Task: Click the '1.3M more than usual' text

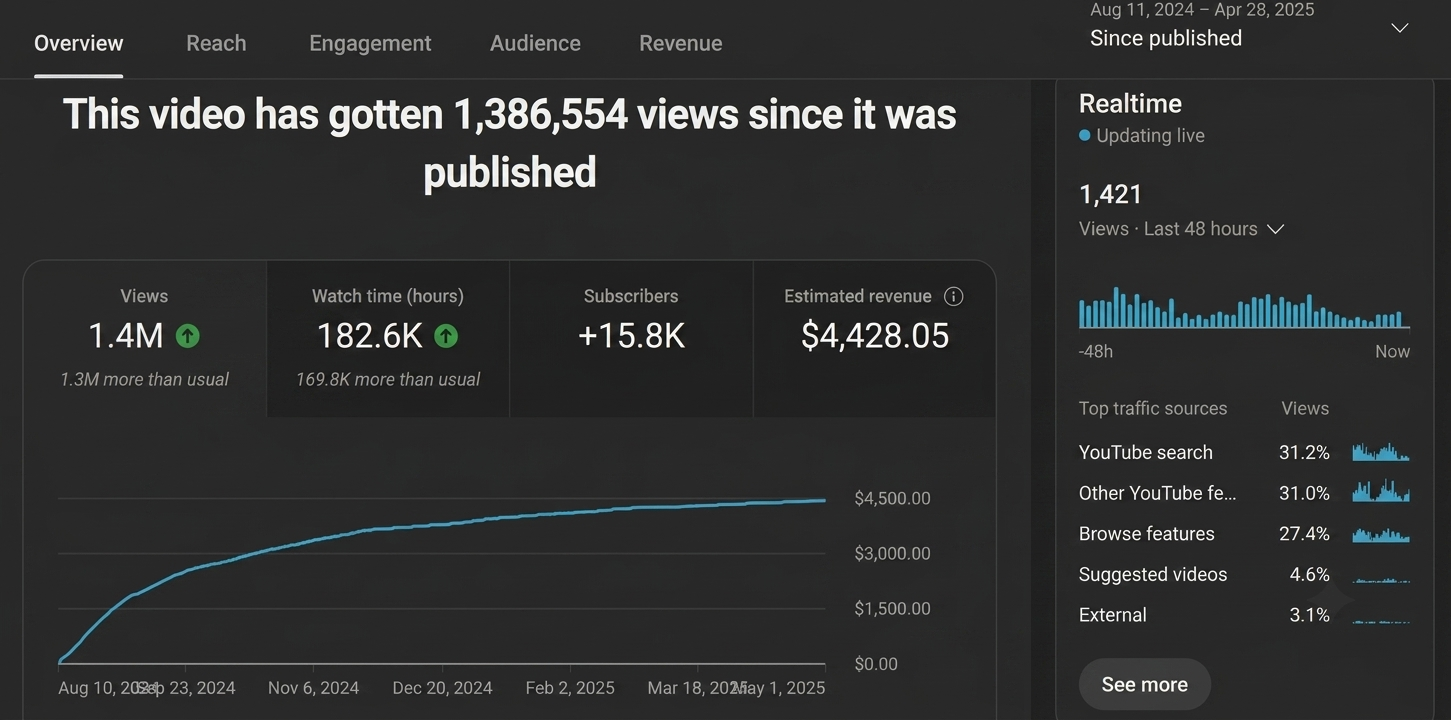Action: [x=145, y=379]
